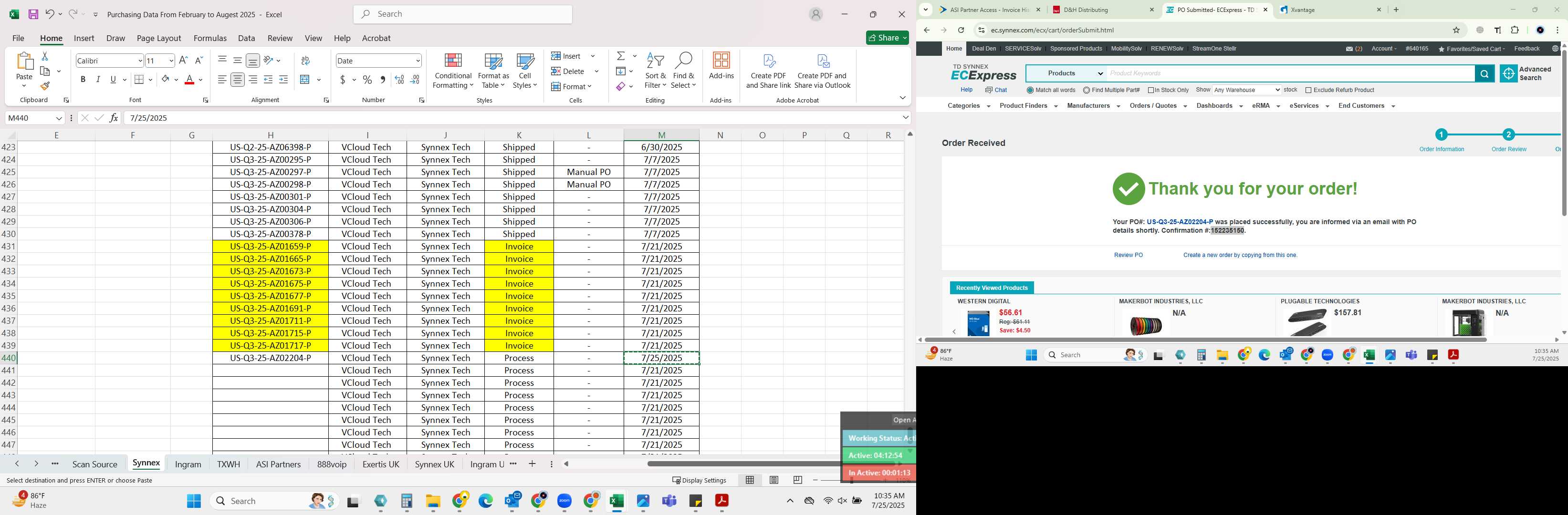1568x515 pixels.
Task: Open the Add-ins button
Action: click(721, 66)
